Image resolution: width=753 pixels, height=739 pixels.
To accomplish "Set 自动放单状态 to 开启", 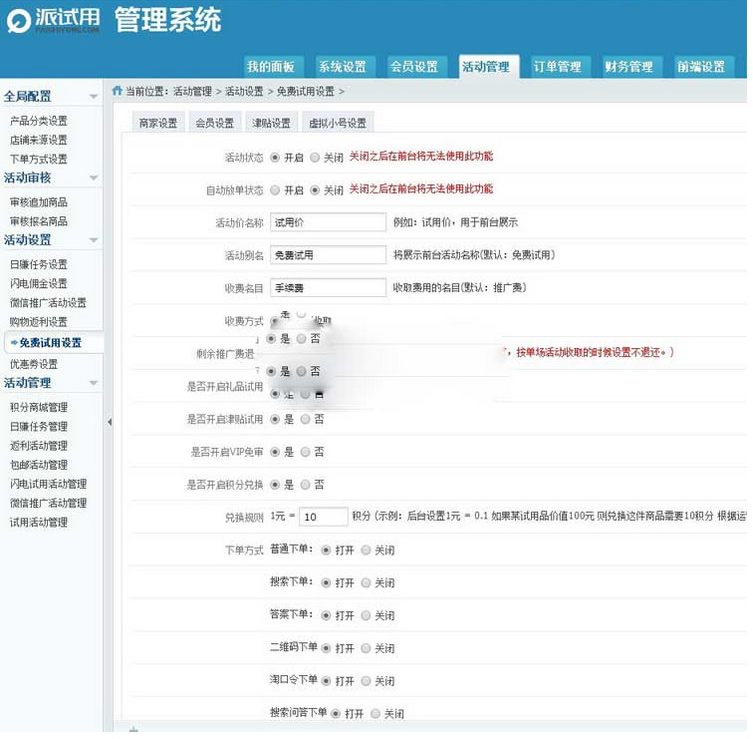I will click(x=275, y=190).
